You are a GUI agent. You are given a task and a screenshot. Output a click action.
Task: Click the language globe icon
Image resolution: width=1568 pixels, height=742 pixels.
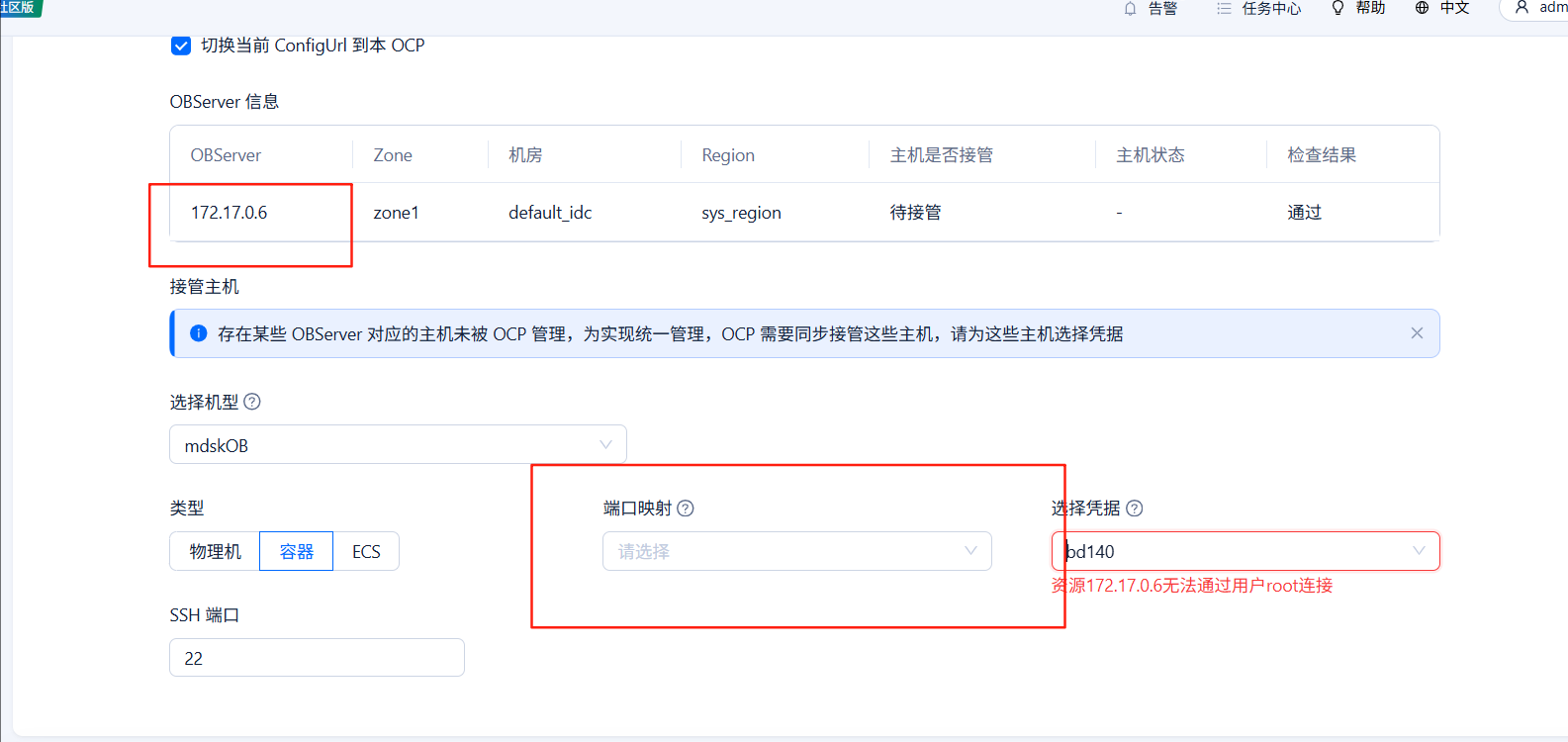point(1422,8)
